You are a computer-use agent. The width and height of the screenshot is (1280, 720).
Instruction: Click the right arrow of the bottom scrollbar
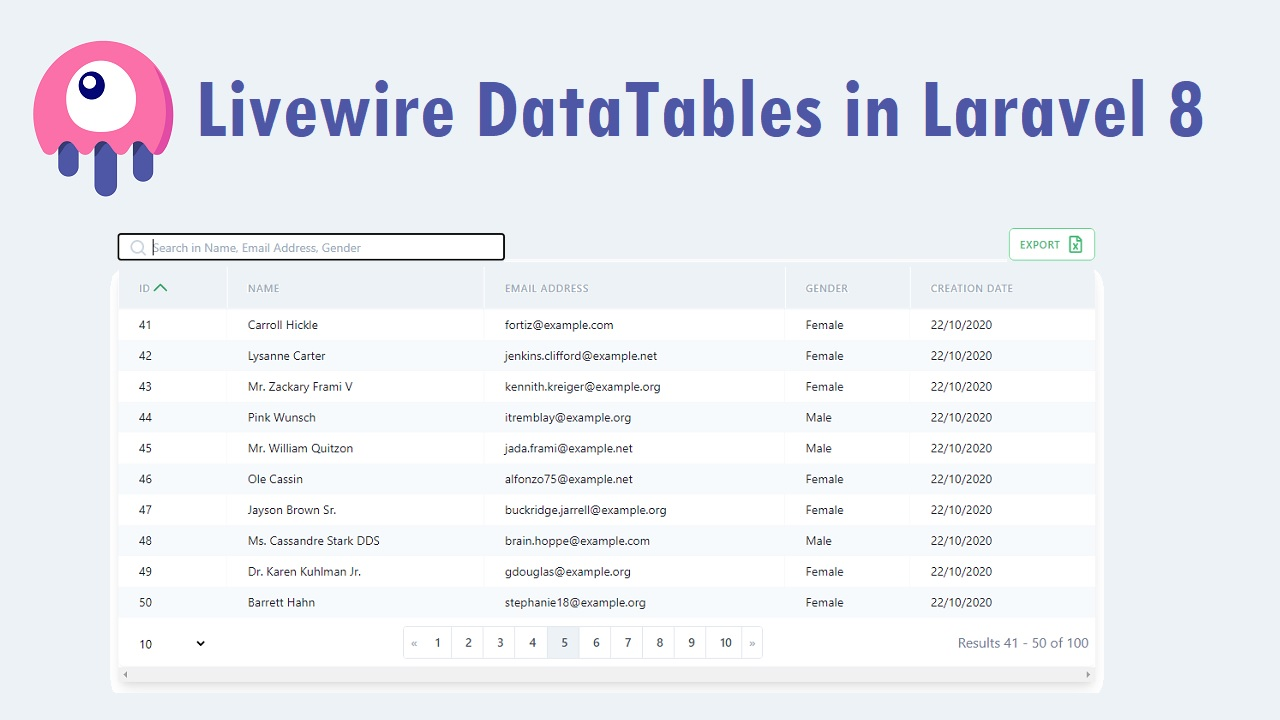point(1088,674)
